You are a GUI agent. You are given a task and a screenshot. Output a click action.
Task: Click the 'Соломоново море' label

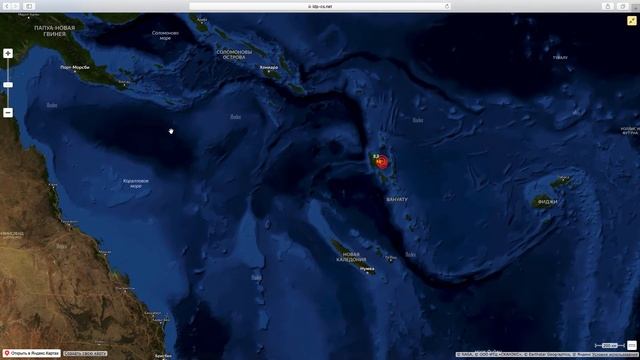[165, 36]
